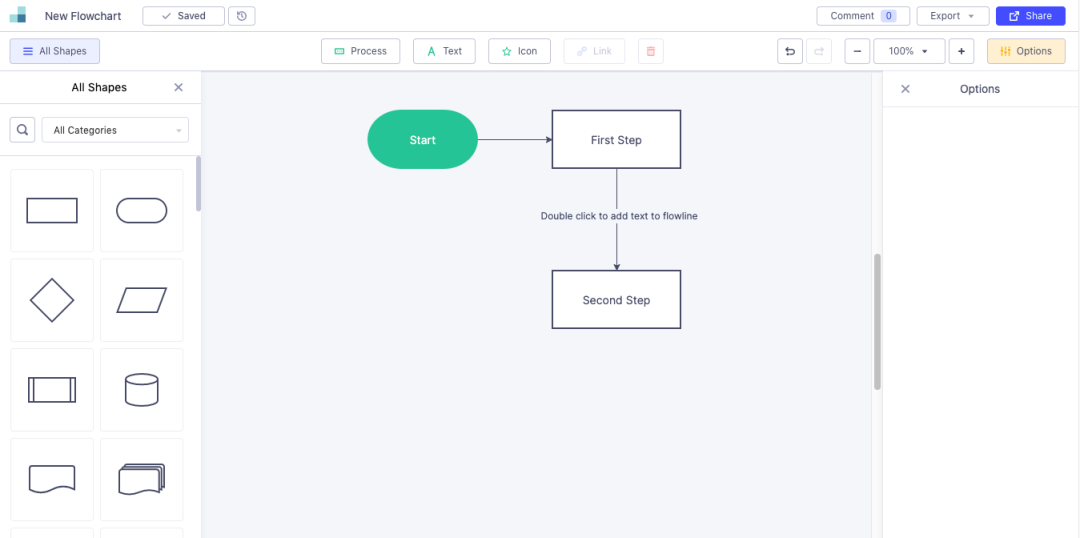This screenshot has width=1080, height=538.
Task: Redo the last action
Action: (819, 51)
